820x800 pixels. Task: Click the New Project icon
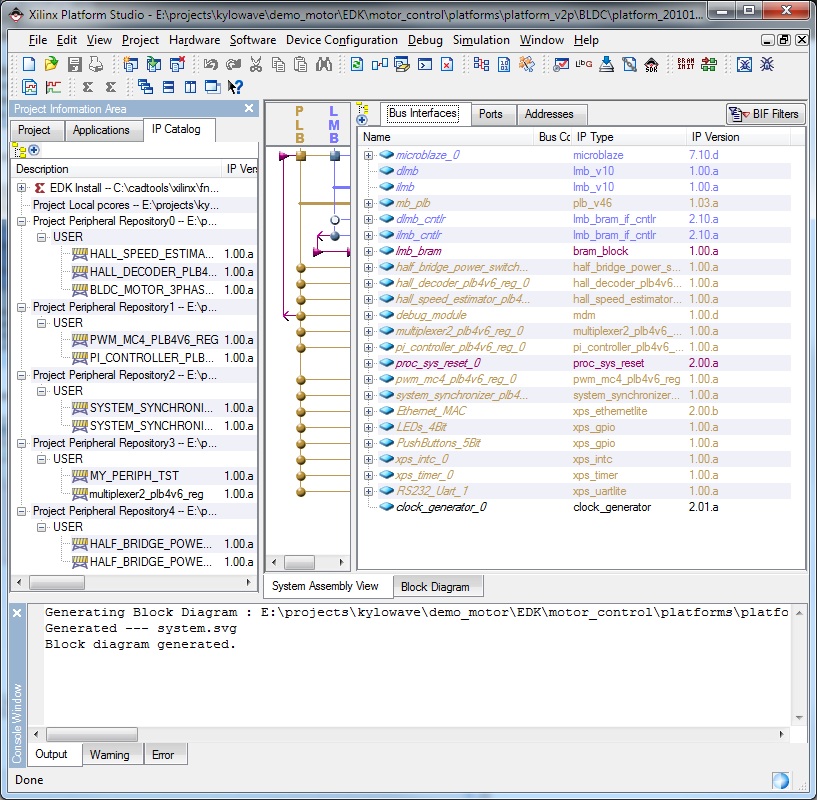[29, 64]
